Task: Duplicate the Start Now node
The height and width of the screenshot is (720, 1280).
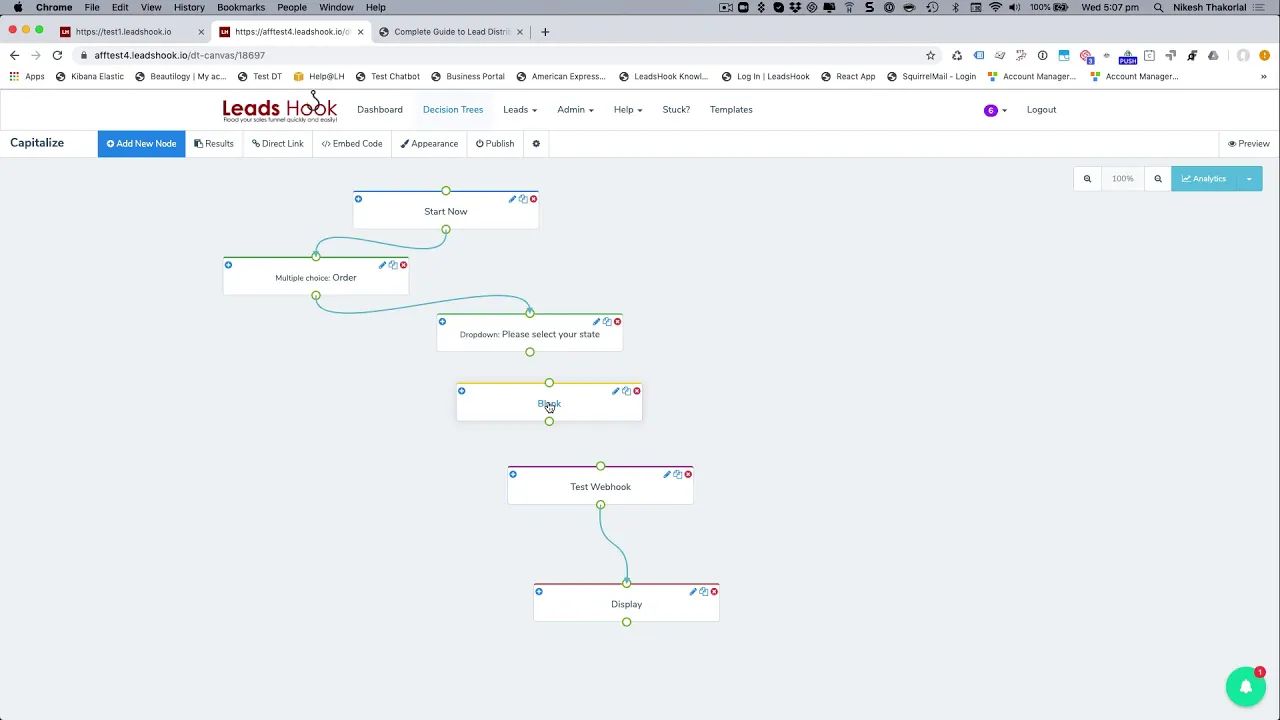Action: click(523, 199)
